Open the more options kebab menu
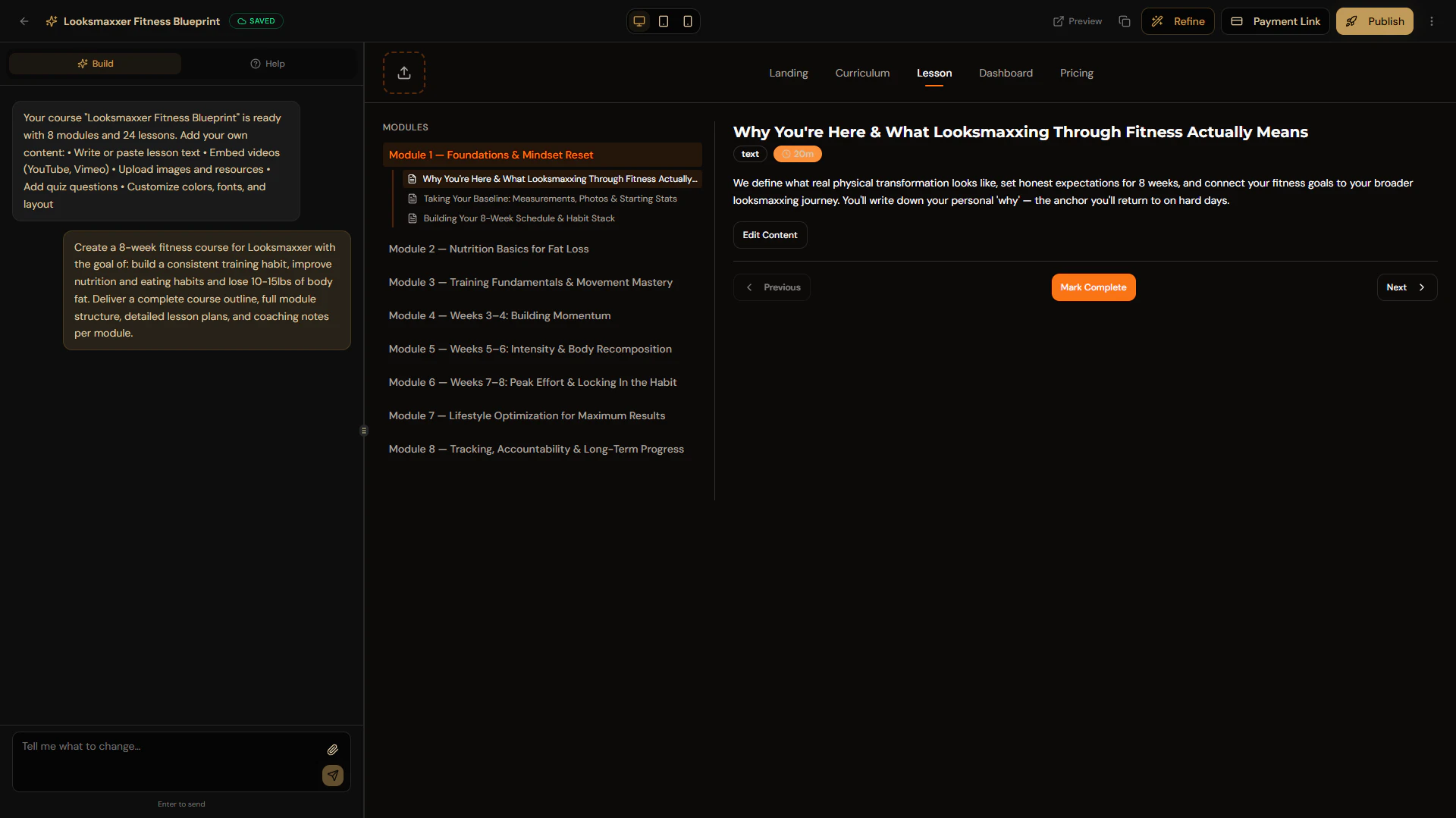Screen dimensions: 1456x818 click(x=1432, y=21)
